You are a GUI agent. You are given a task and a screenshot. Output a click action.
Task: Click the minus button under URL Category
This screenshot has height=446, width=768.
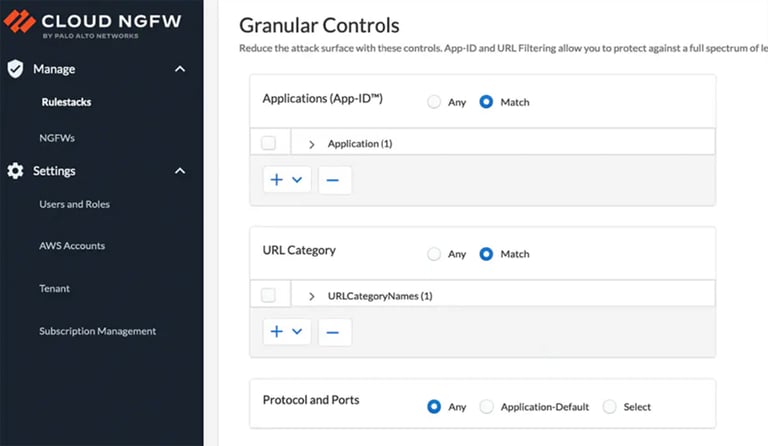[x=334, y=332]
